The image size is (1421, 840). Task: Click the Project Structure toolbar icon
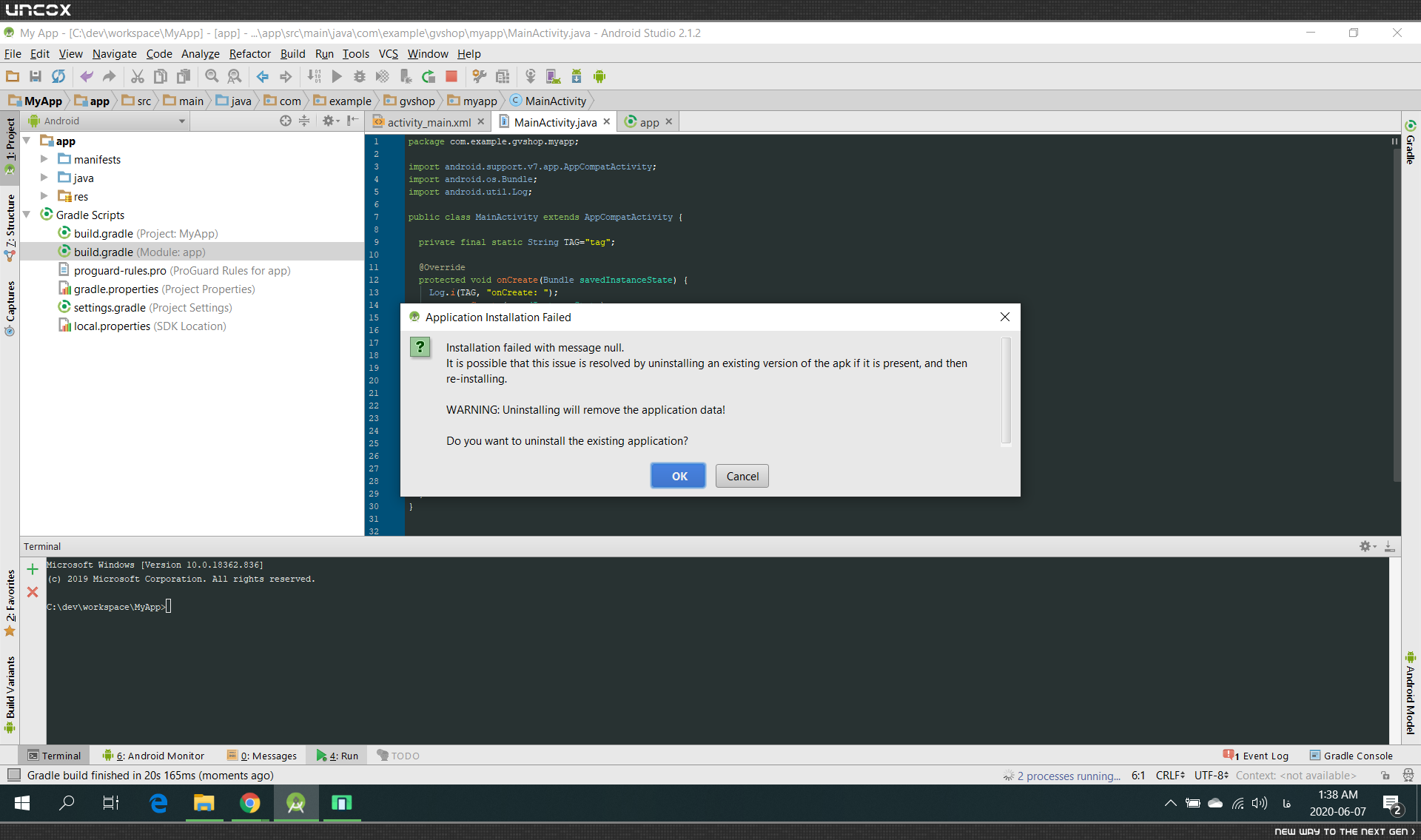click(503, 76)
